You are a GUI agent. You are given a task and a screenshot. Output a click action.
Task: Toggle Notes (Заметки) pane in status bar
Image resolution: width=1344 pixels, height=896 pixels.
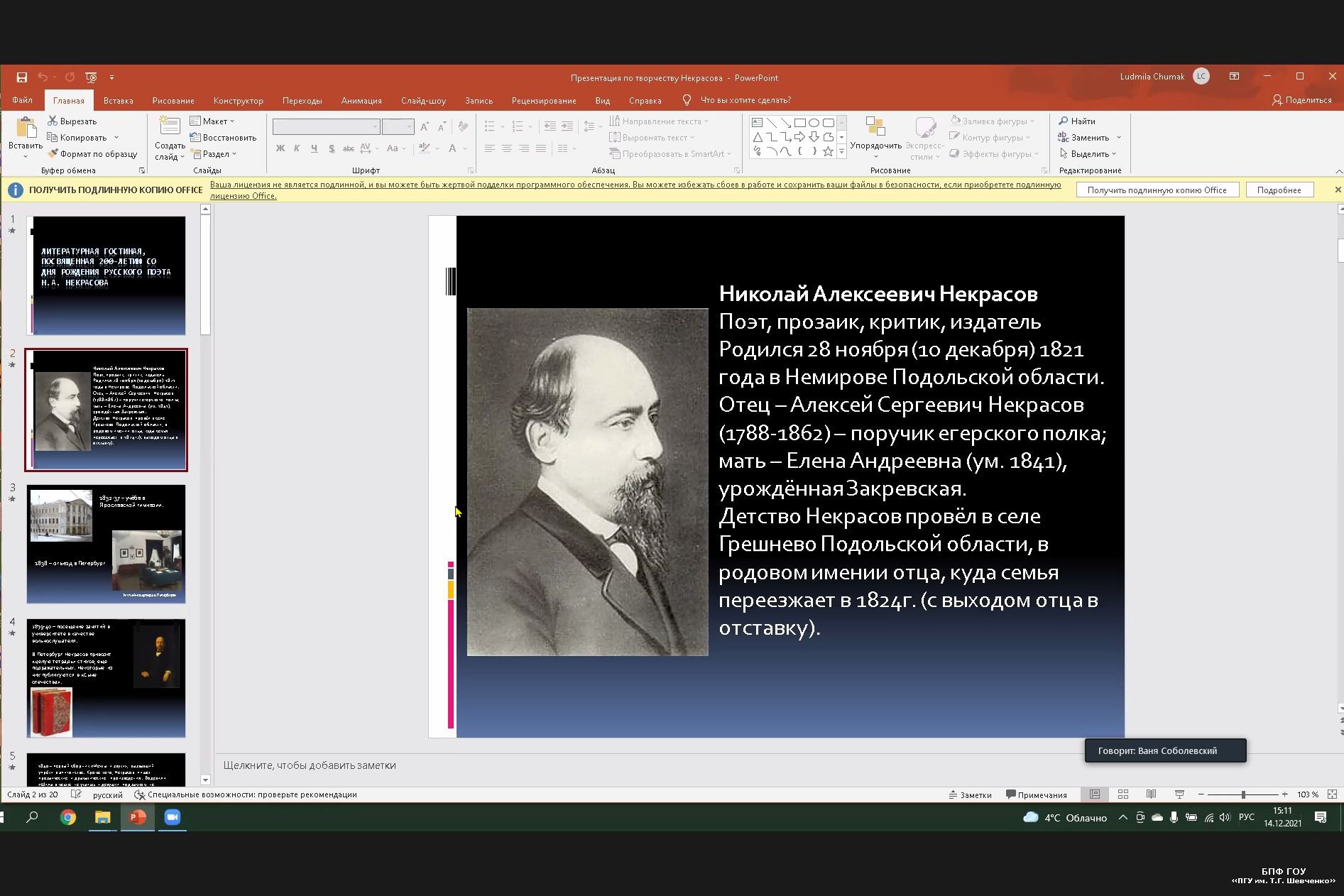970,794
